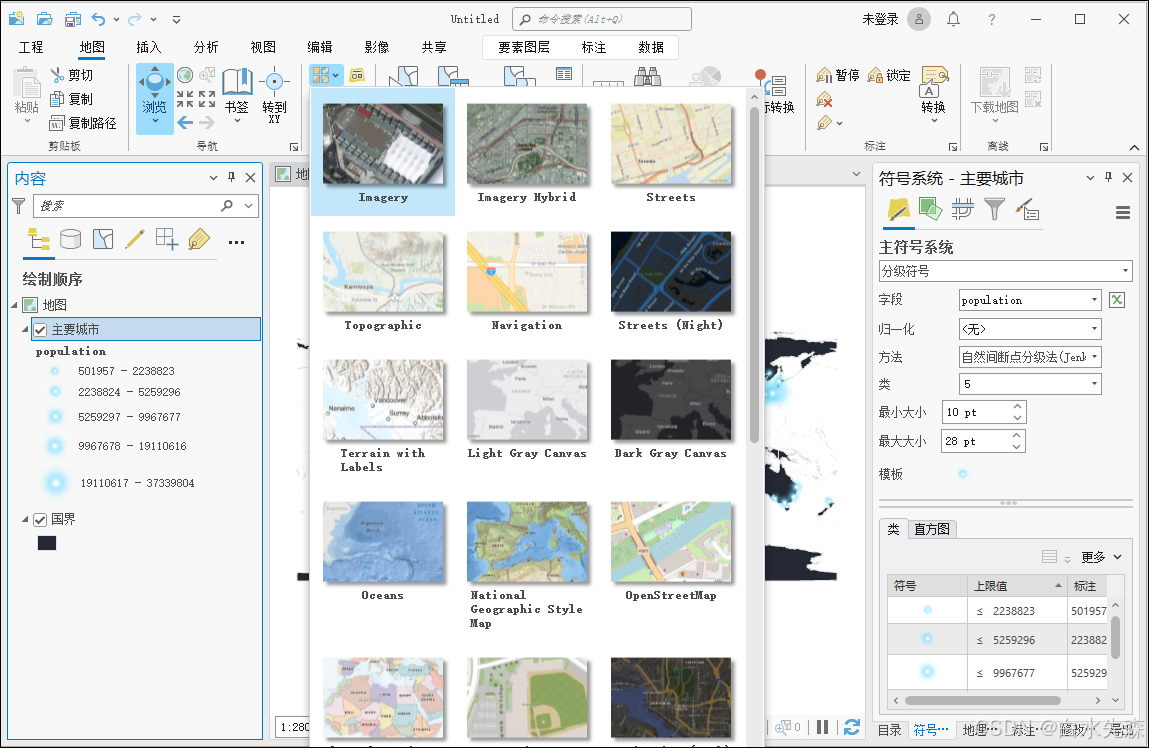Screen dimensions: 1149x748
Task: Uncheck the 主要城市 layer checkbox
Action: tap(40, 330)
